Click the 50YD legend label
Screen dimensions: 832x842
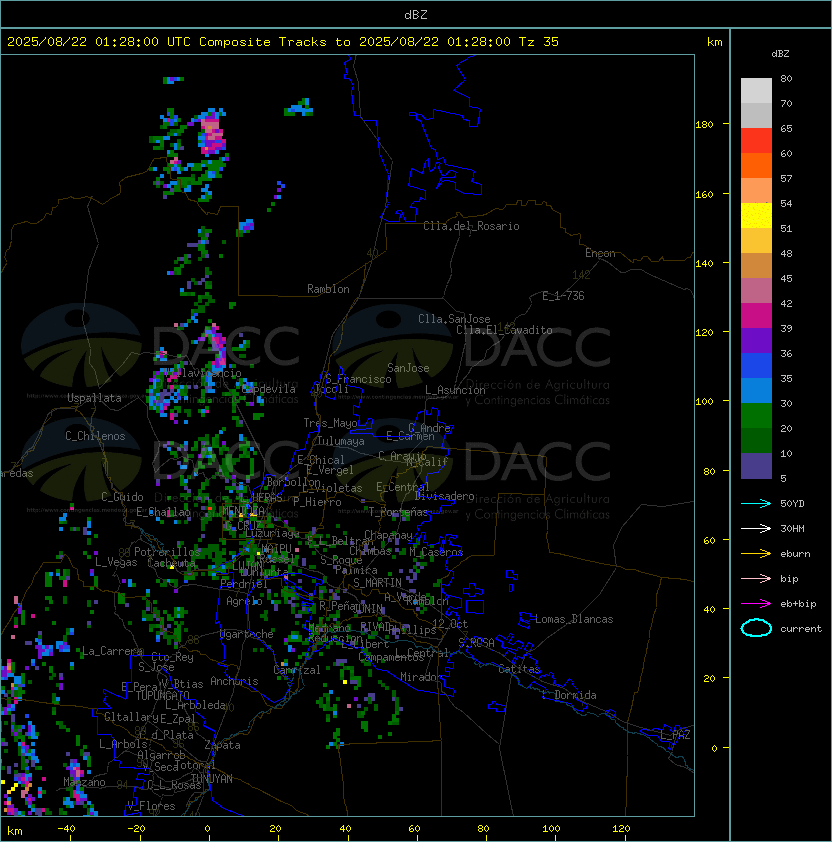point(792,504)
